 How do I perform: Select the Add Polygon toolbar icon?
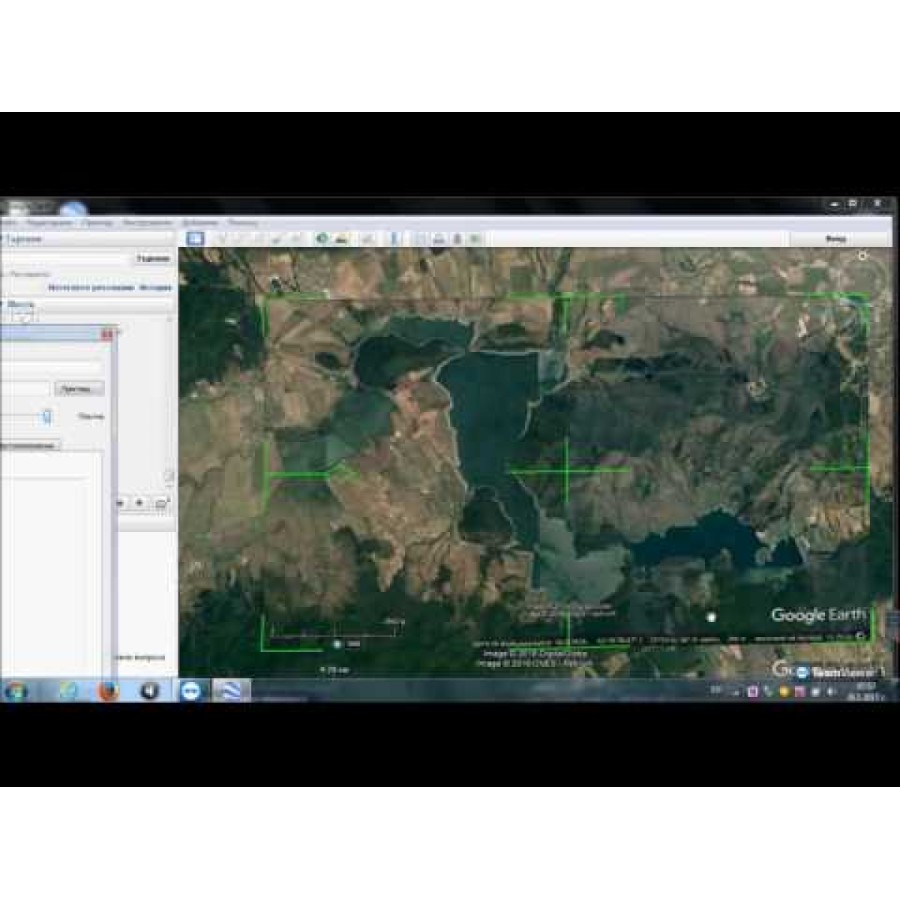click(240, 238)
